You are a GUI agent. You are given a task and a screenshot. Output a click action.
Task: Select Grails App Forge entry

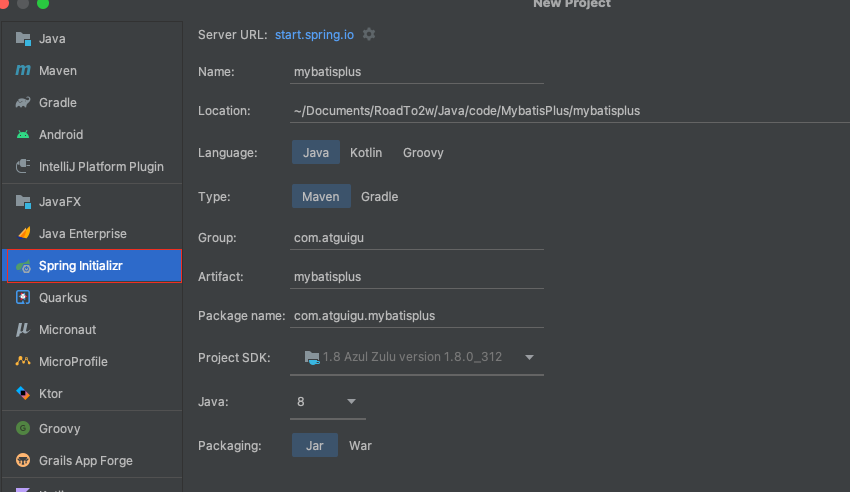coord(92,460)
